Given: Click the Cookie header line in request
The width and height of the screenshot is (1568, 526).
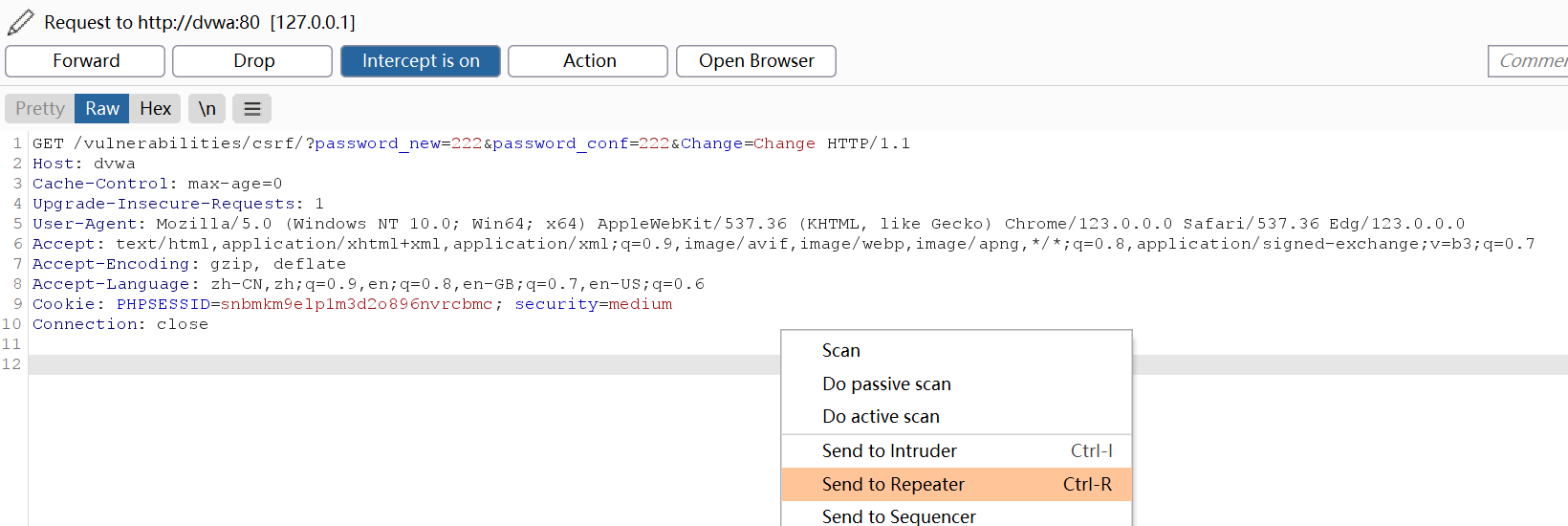Looking at the screenshot, I should [352, 304].
